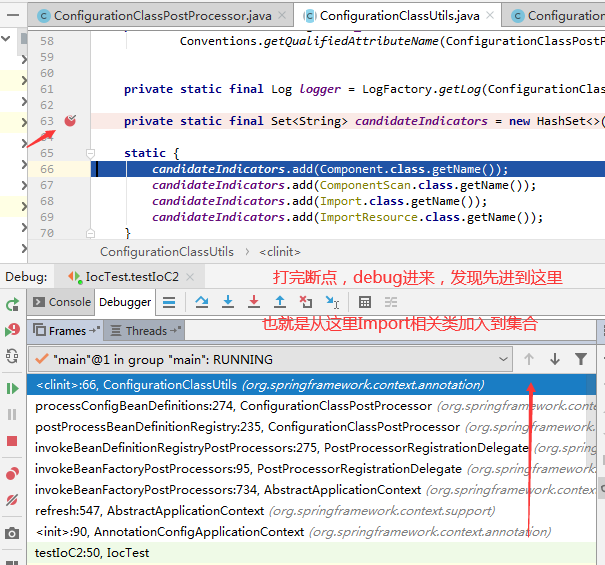Toggle the auto-test icon in debug sidebar
The height and width of the screenshot is (565, 605).
tap(12, 355)
